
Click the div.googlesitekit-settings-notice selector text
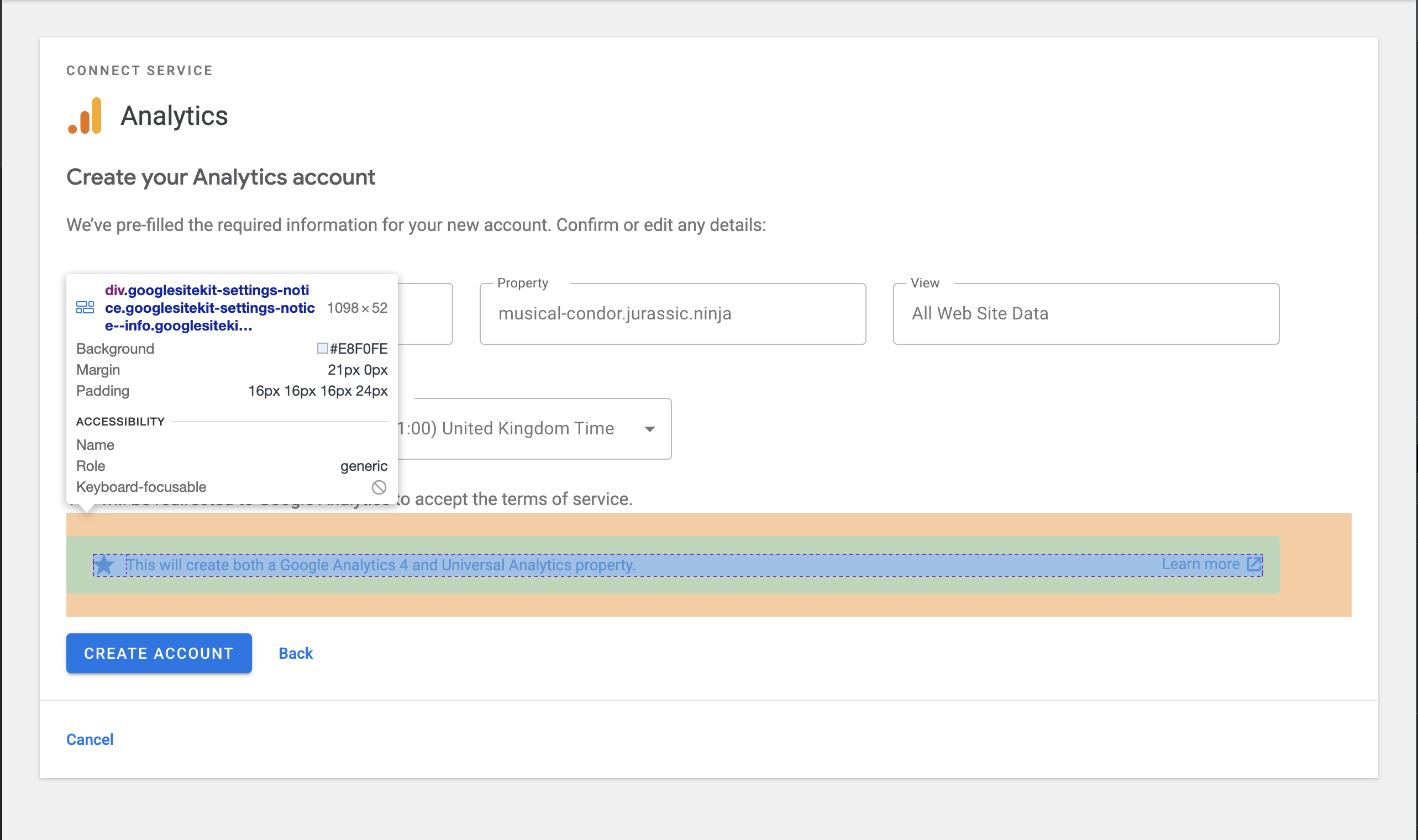click(210, 308)
